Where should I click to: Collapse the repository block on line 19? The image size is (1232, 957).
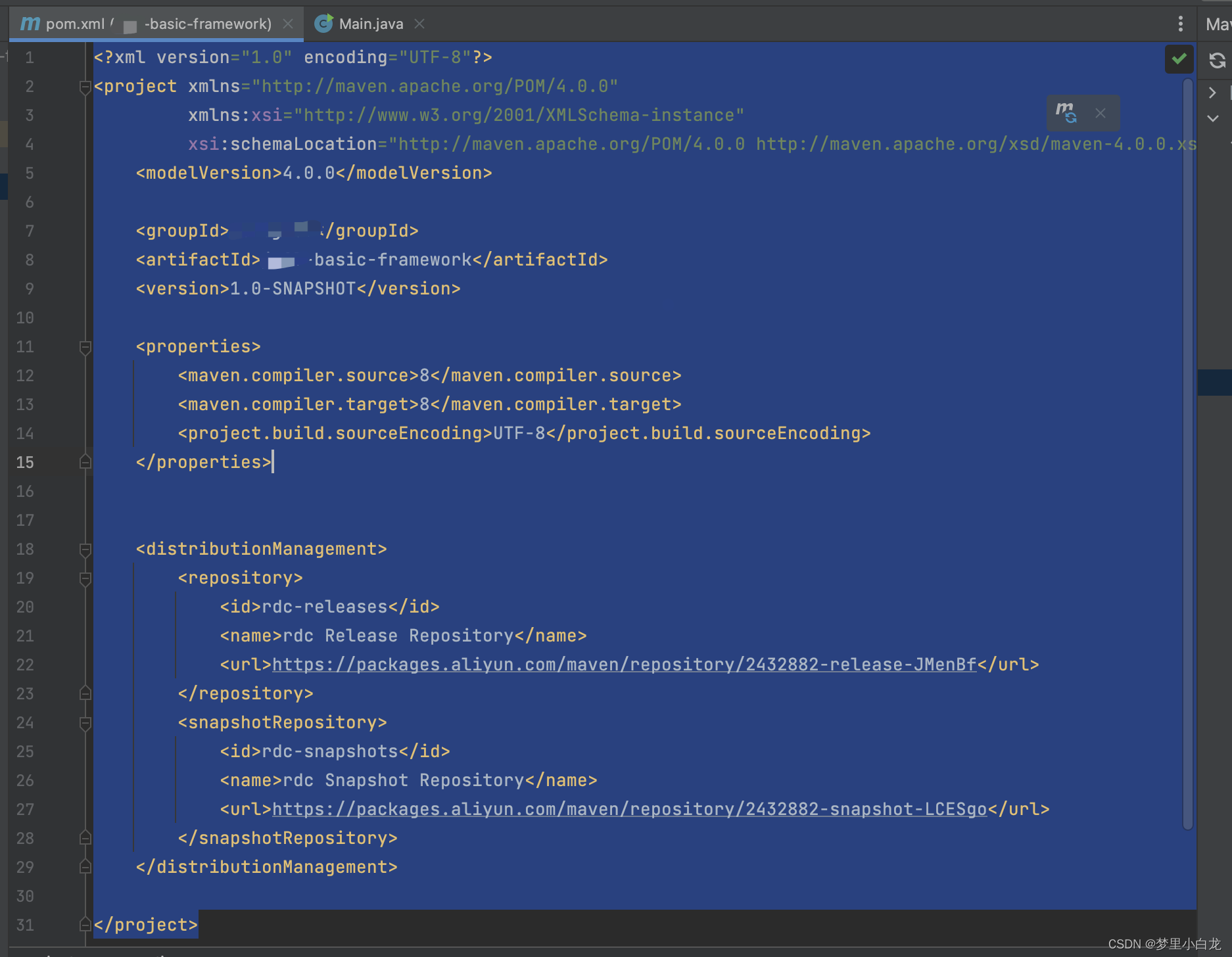pyautogui.click(x=85, y=578)
